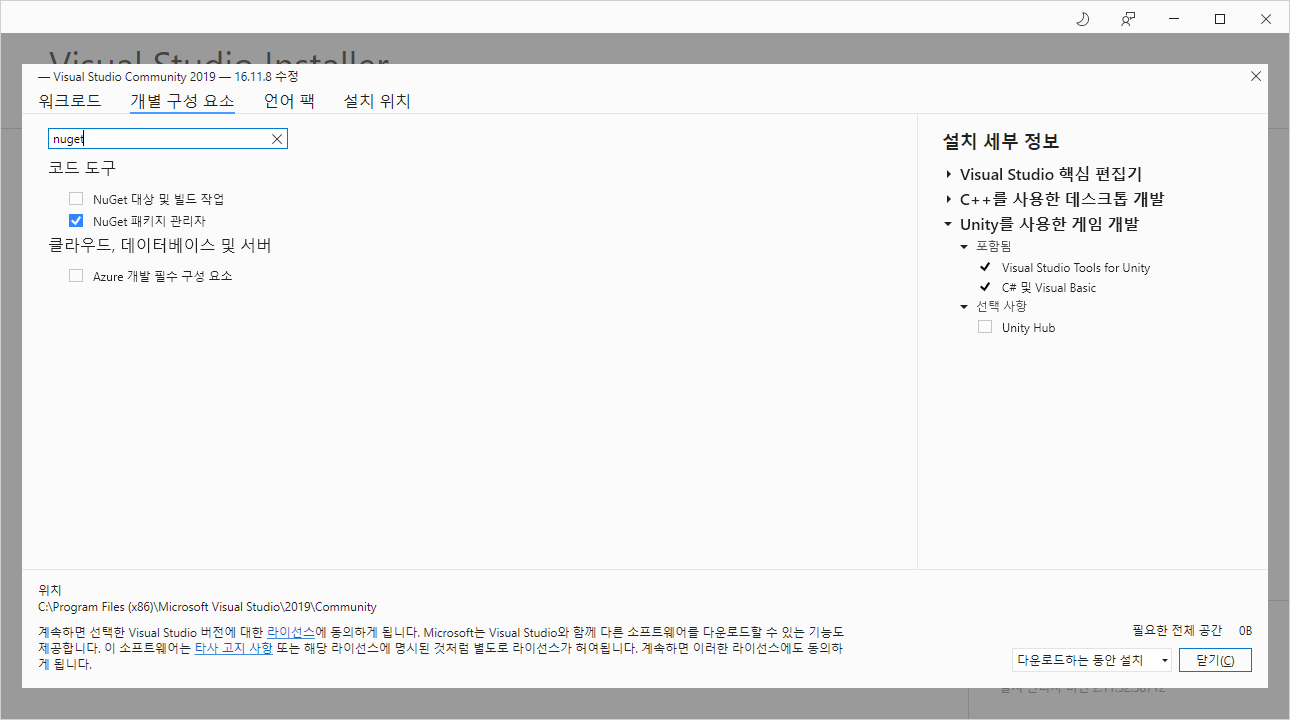Open the 타사 고지 사항 link
This screenshot has height=720, width=1290.
coord(233,648)
